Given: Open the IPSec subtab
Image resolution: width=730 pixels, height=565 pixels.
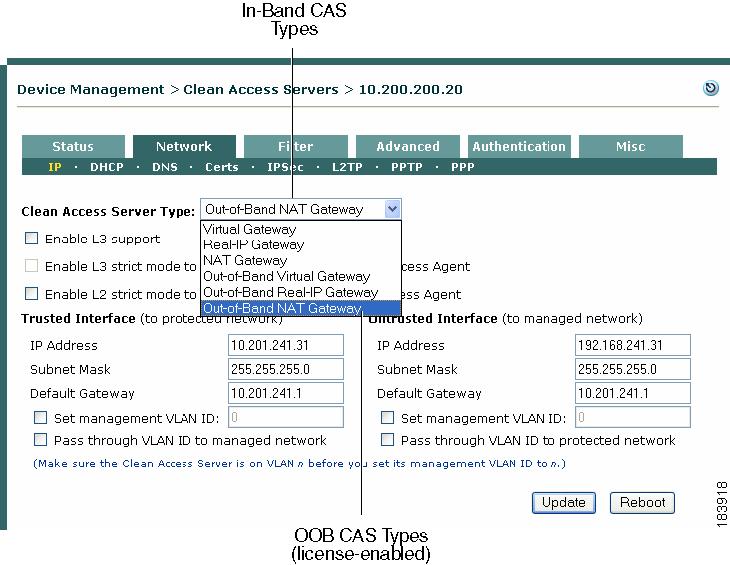Looking at the screenshot, I should pos(285,167).
